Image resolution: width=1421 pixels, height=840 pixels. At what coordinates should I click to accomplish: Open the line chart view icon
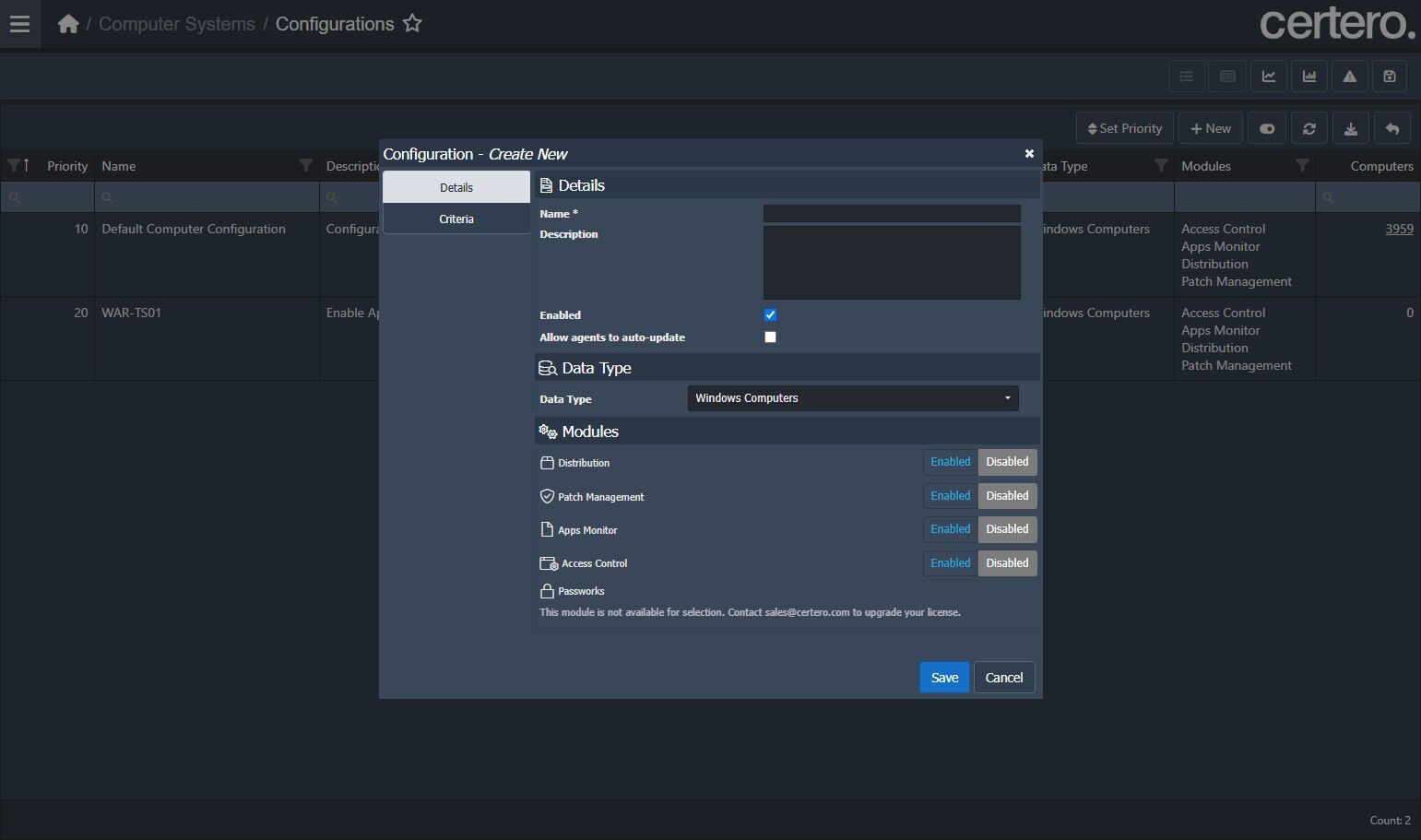[1268, 77]
